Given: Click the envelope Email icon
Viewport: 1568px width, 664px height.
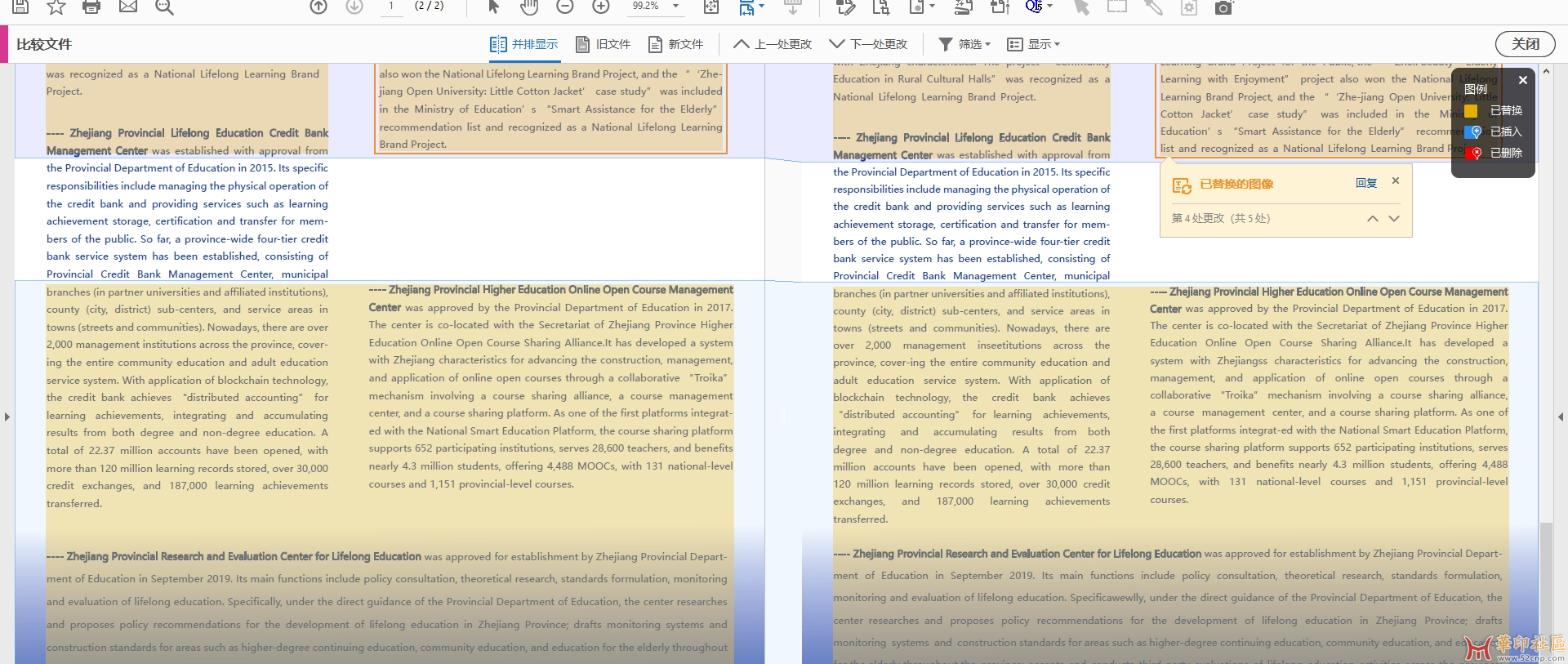Looking at the screenshot, I should 128,7.
